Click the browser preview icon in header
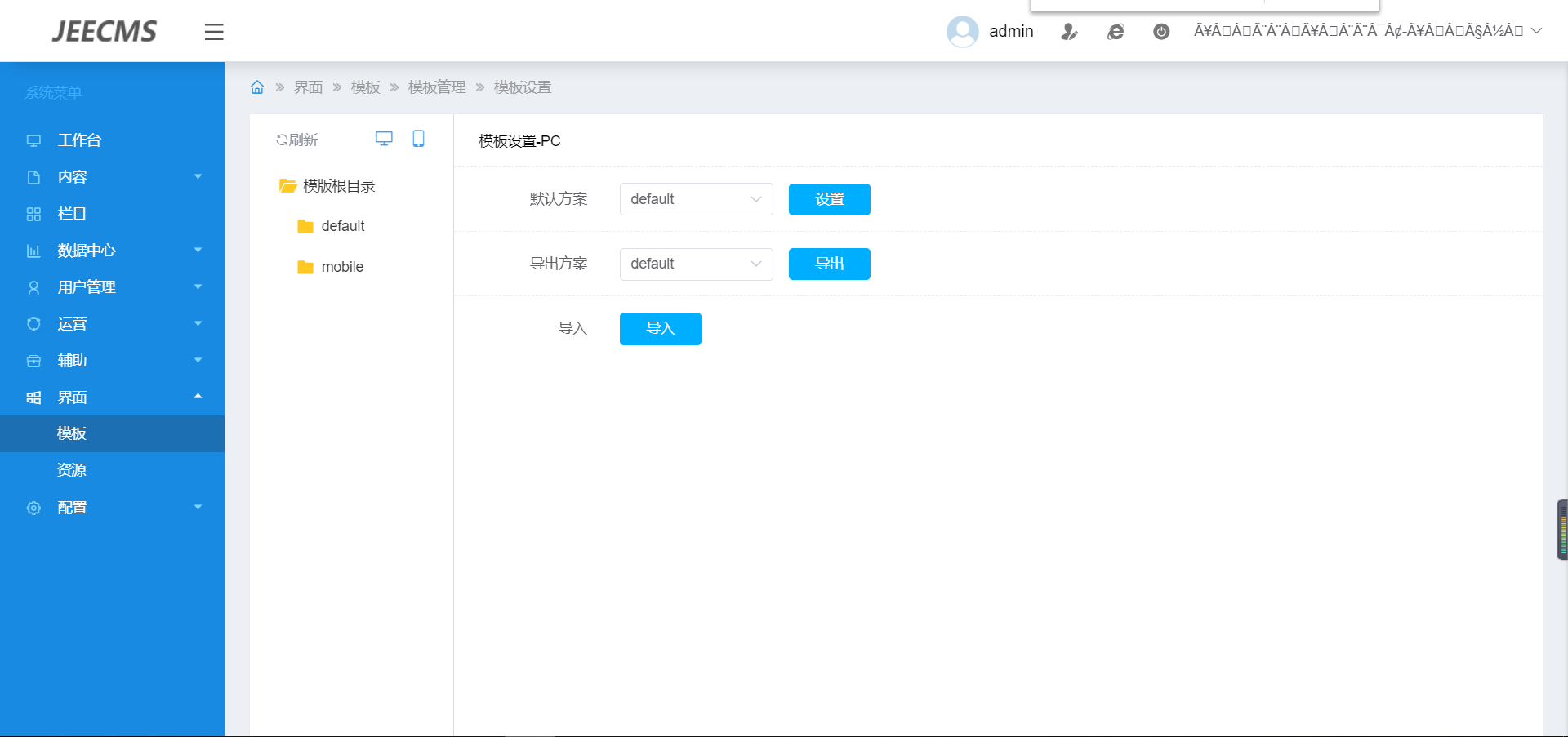The height and width of the screenshot is (737, 1568). [1116, 32]
